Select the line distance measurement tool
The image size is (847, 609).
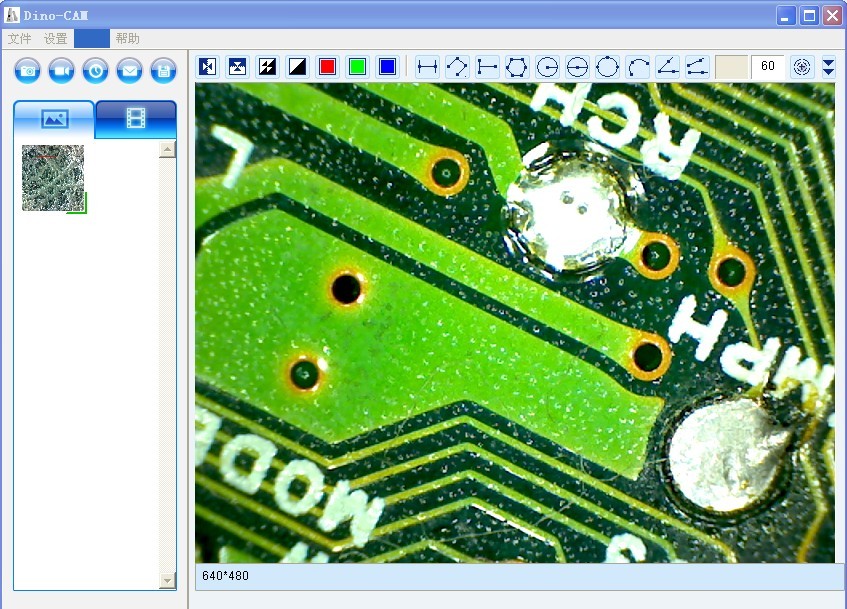tap(427, 67)
